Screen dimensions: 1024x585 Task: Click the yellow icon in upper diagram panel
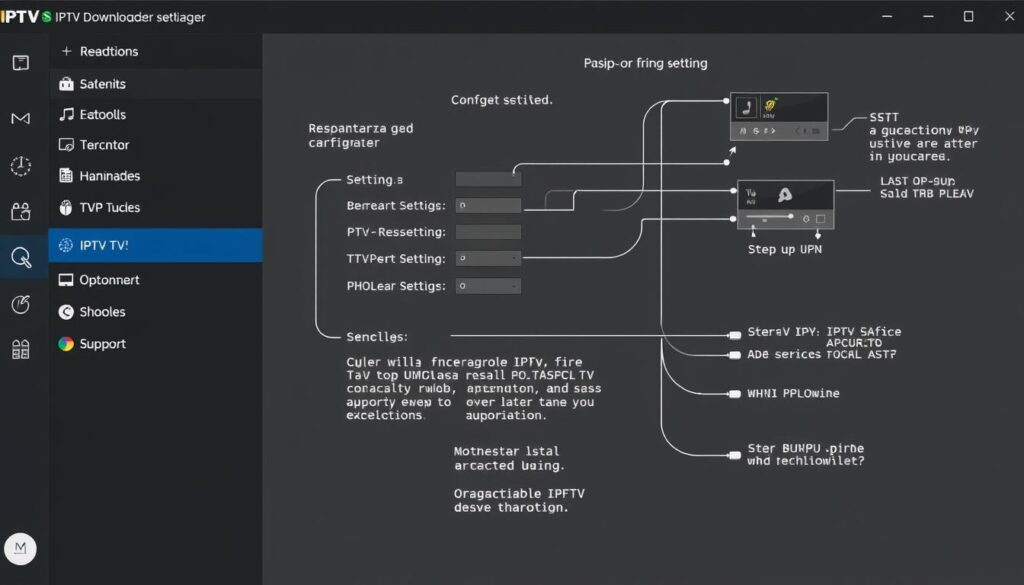(x=771, y=106)
